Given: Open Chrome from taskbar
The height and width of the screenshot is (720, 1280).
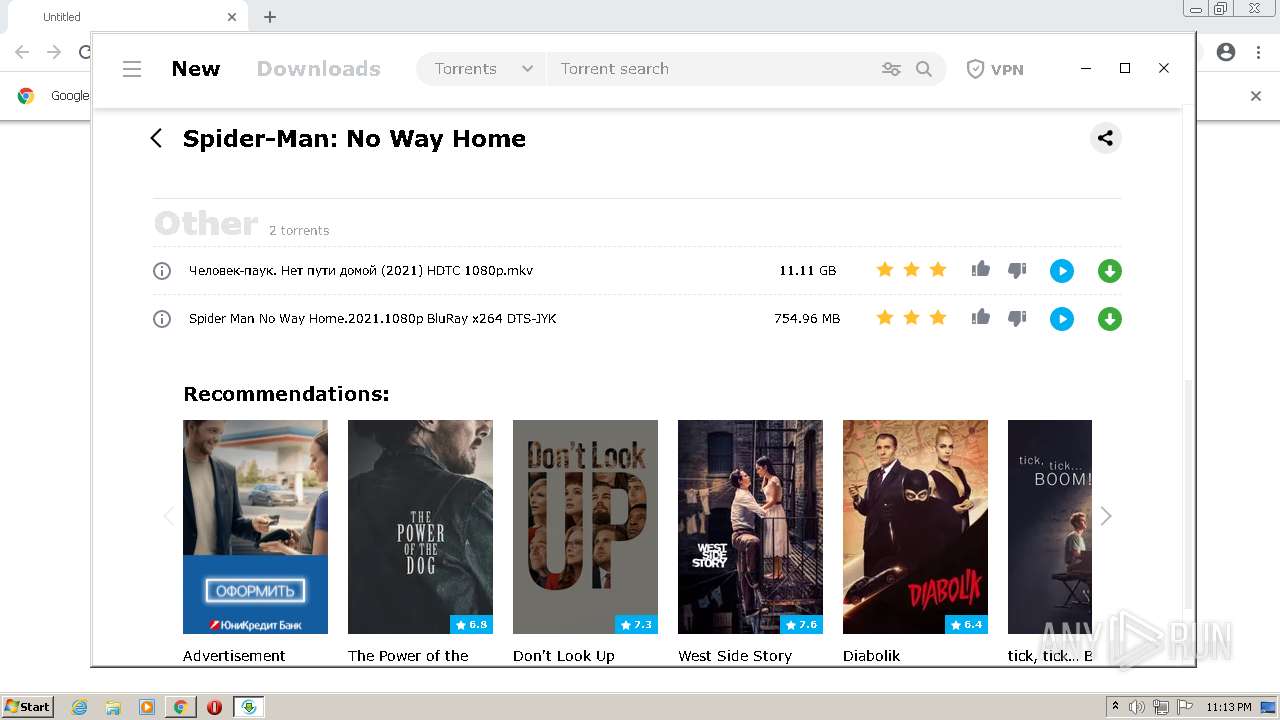Looking at the screenshot, I should (180, 707).
